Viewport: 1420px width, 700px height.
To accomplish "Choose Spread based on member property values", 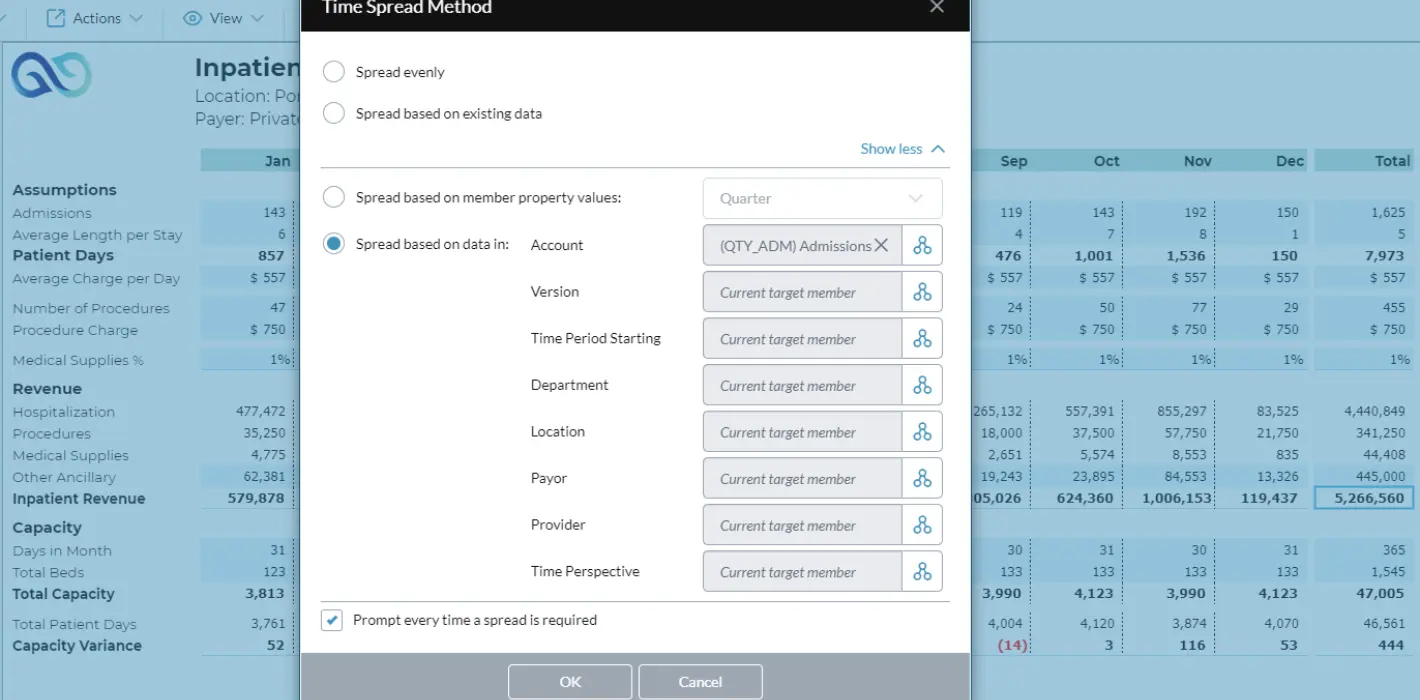I will [x=334, y=197].
